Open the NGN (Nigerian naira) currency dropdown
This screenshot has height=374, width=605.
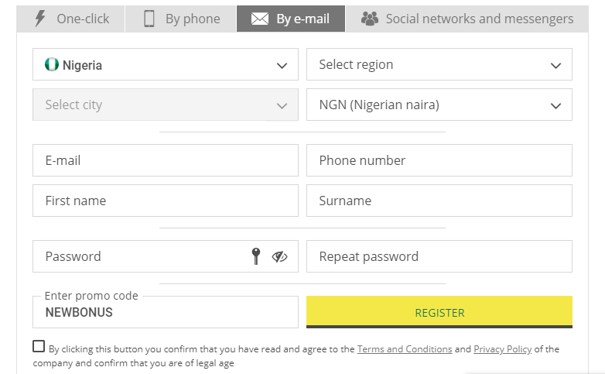click(x=439, y=105)
